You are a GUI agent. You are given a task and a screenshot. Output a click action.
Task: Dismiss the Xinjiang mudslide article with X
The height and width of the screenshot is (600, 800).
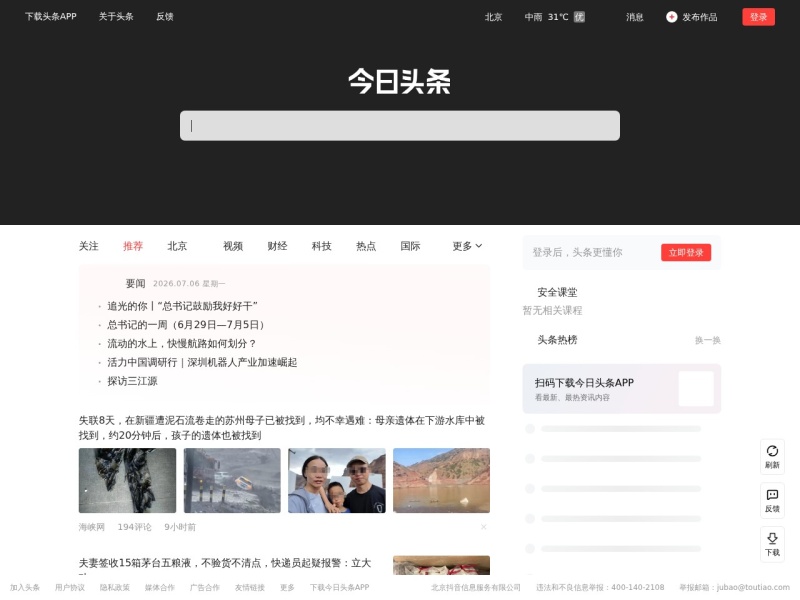coord(483,527)
